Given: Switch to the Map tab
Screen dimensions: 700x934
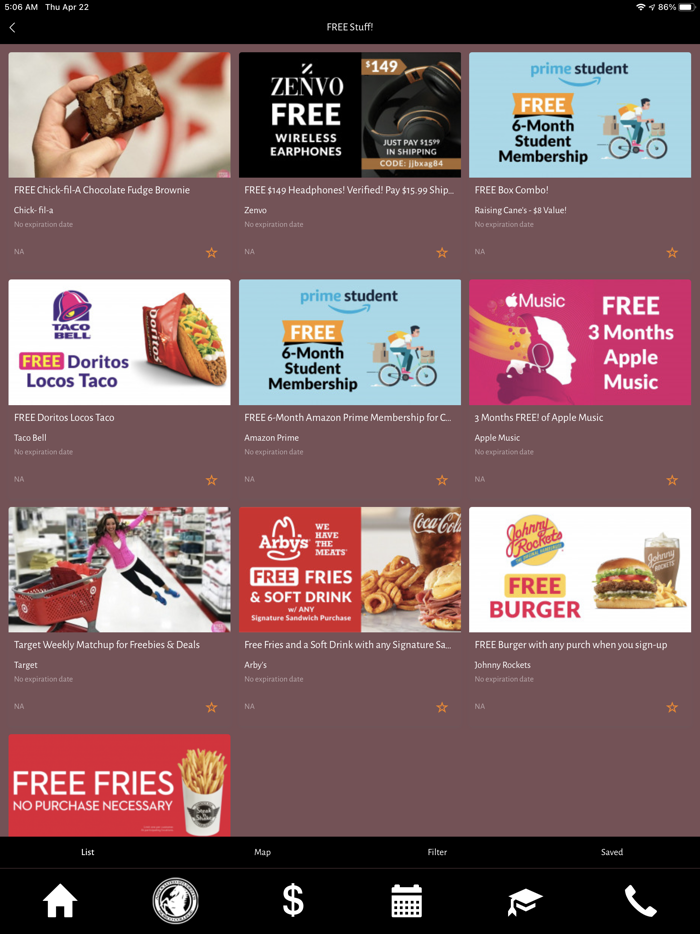Looking at the screenshot, I should pyautogui.click(x=262, y=852).
